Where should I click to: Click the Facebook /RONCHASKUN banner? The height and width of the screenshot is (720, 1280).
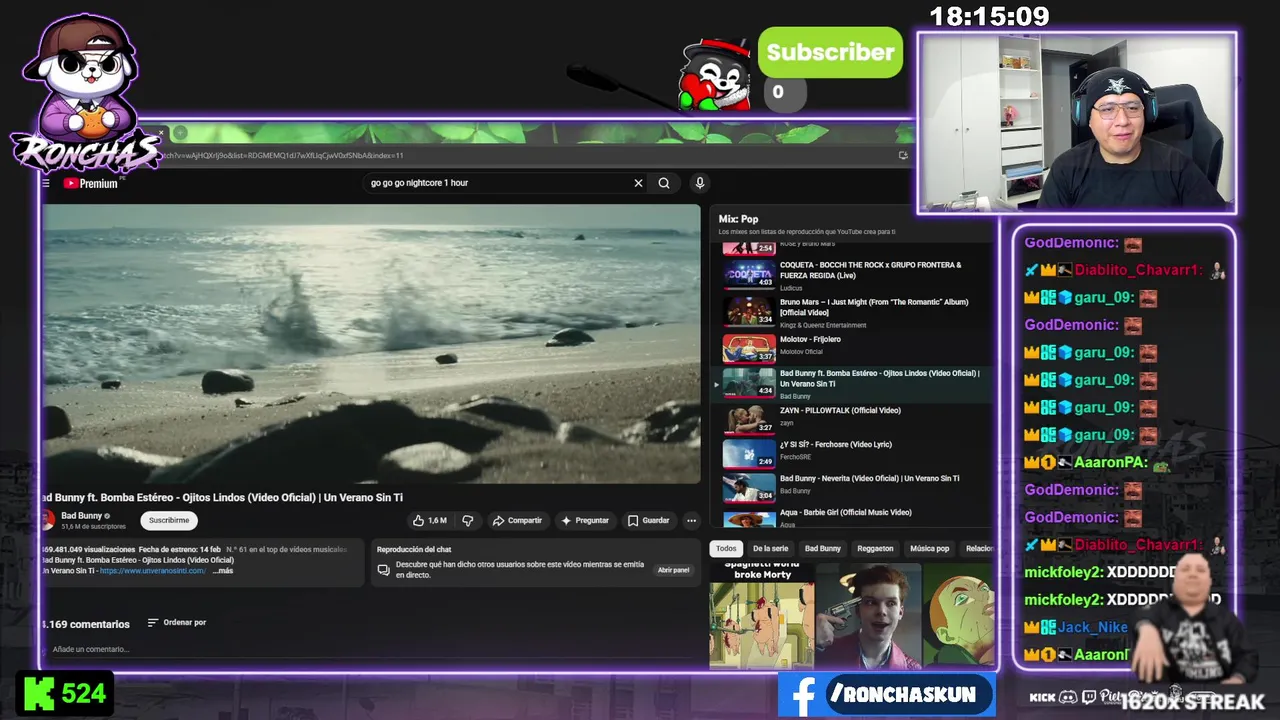886,694
